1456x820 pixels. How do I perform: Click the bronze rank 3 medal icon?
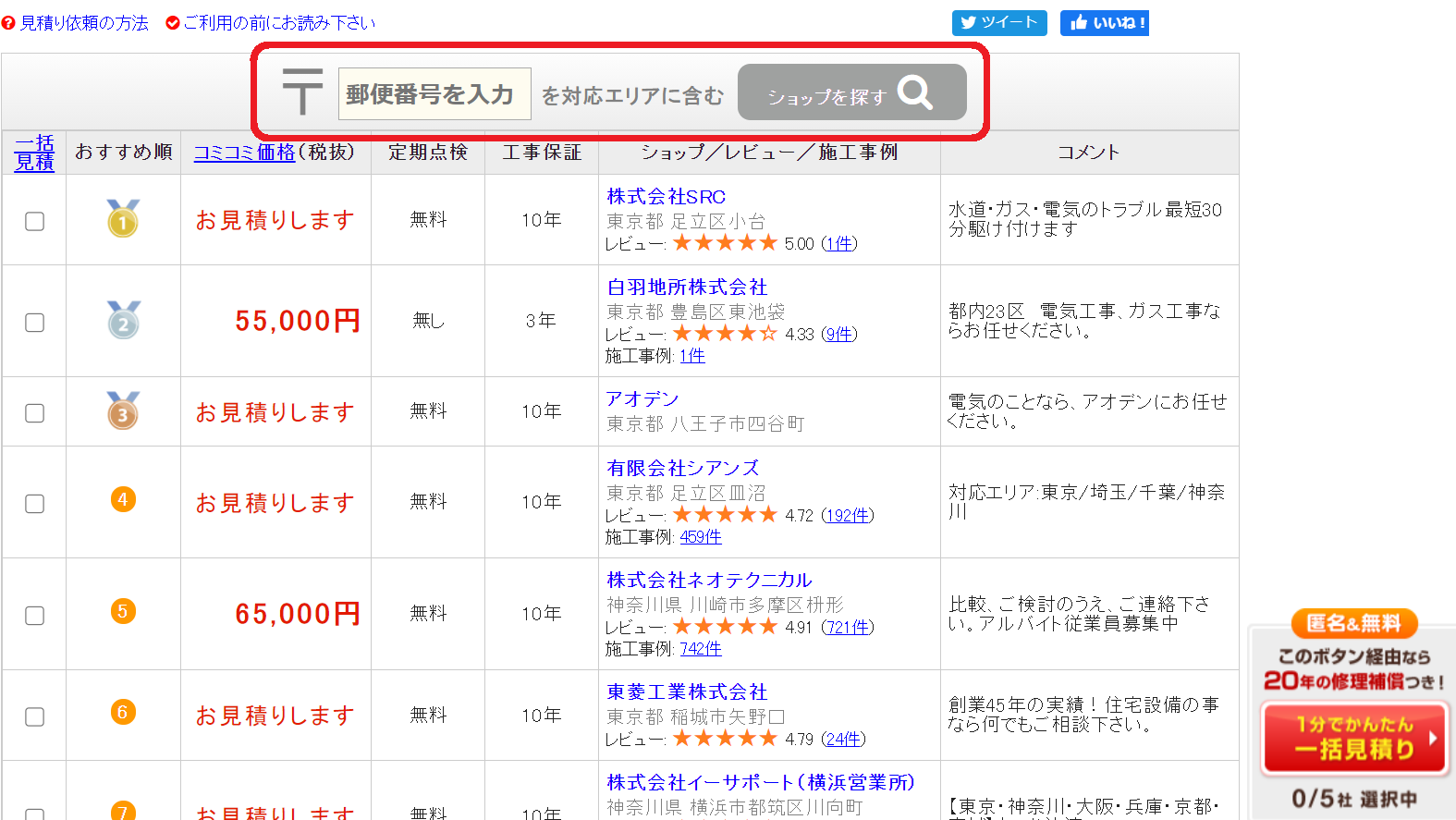point(123,410)
